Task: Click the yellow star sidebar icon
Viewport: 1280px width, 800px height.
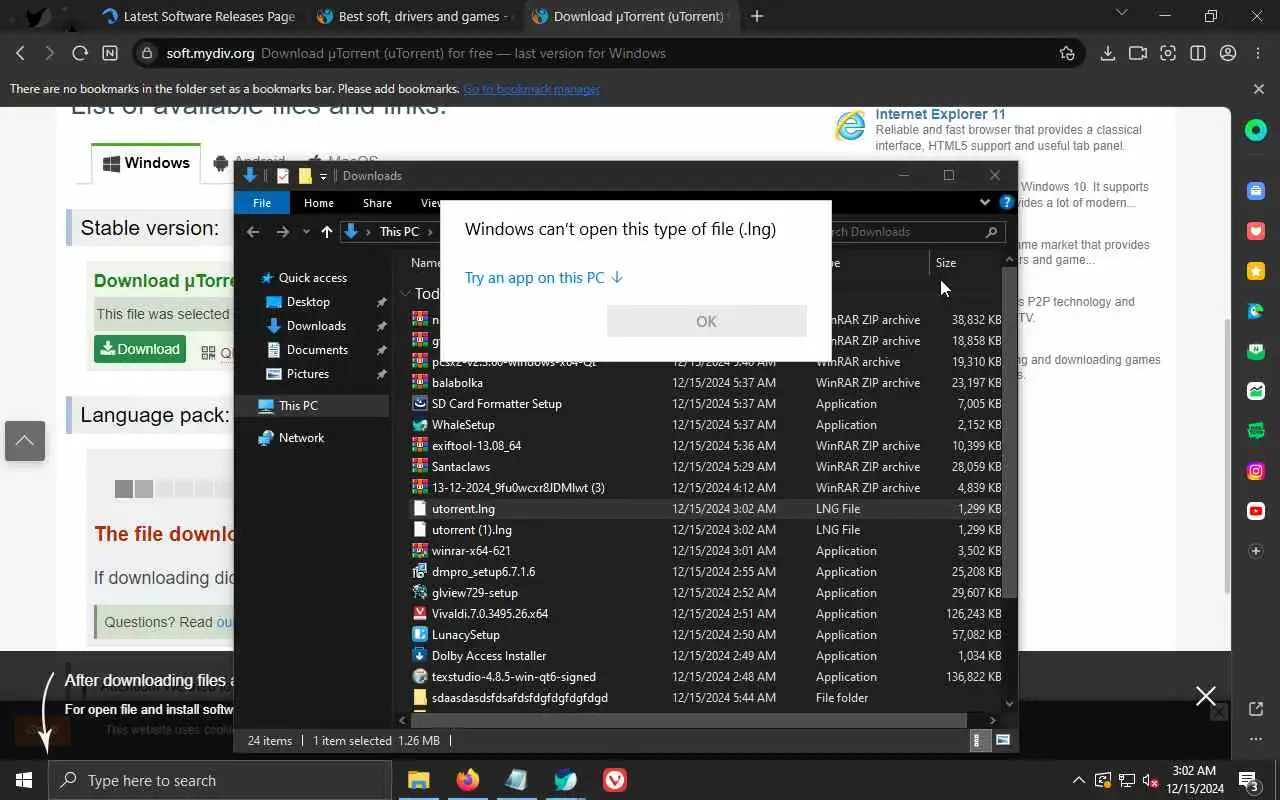Action: point(1256,271)
